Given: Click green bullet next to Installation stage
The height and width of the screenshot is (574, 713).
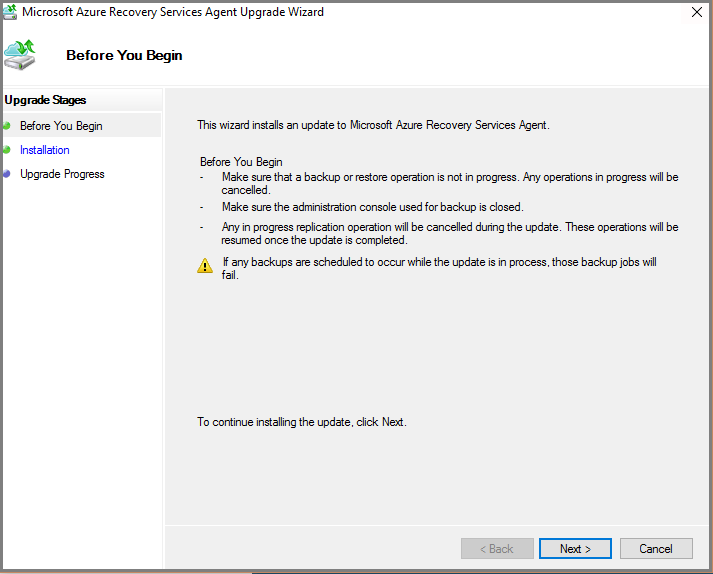Looking at the screenshot, I should (6, 150).
